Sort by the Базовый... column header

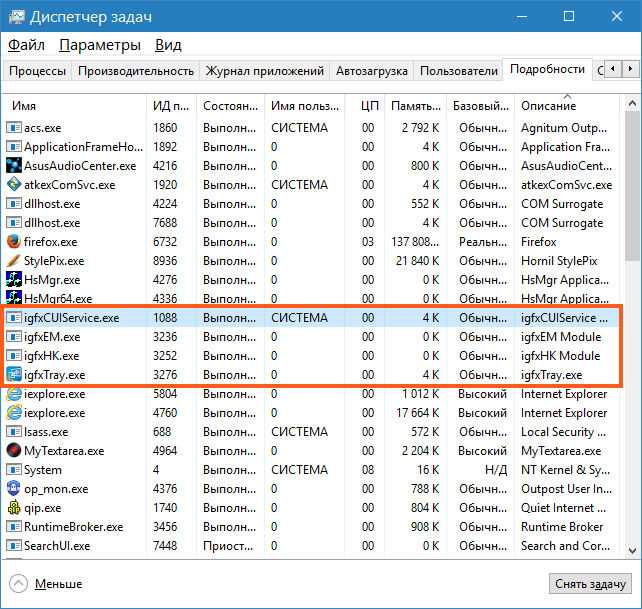click(x=481, y=106)
